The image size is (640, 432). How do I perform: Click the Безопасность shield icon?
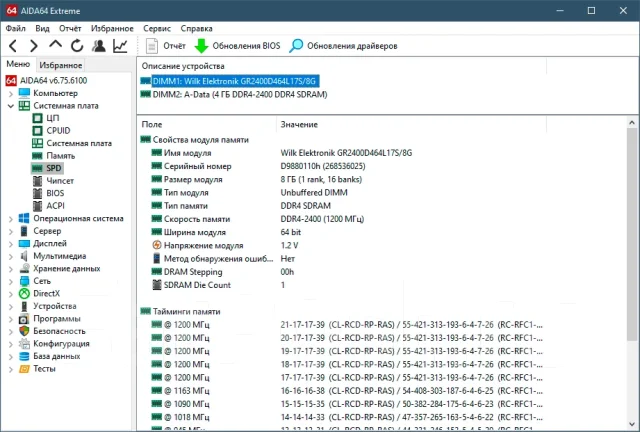click(24, 331)
